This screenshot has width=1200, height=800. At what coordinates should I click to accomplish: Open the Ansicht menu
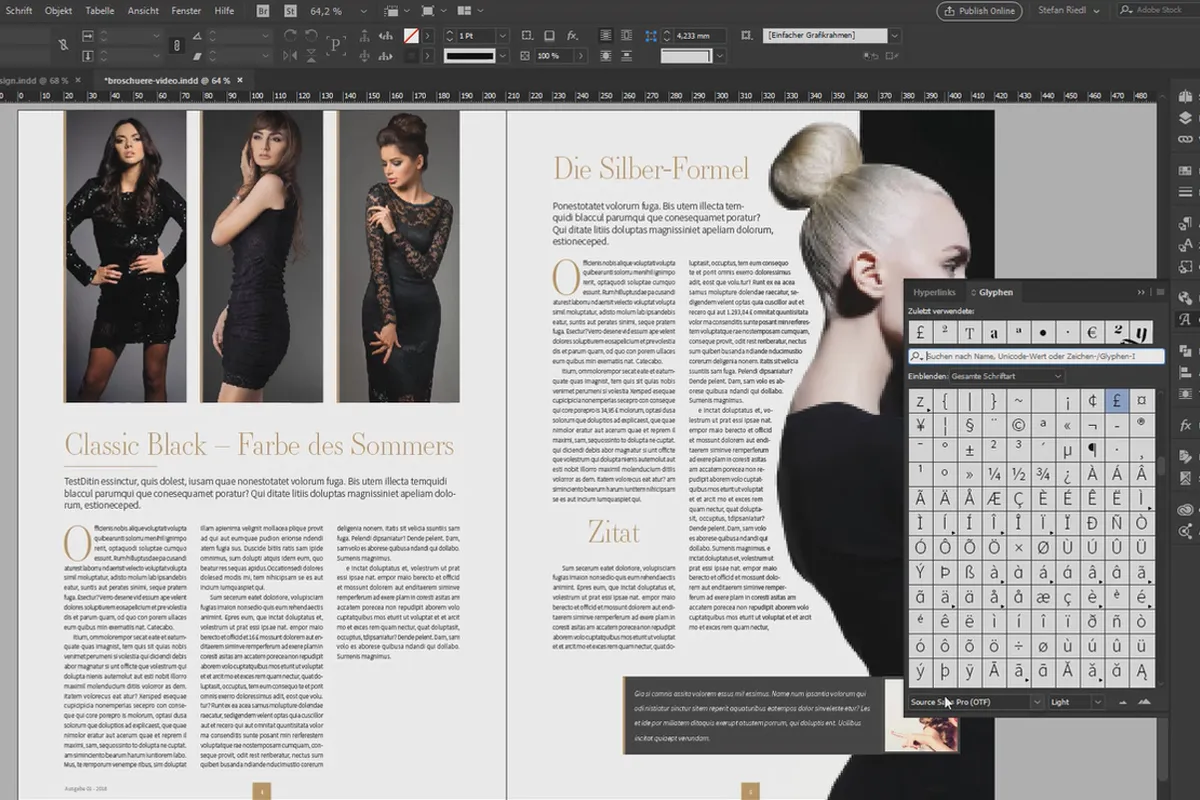[x=144, y=10]
